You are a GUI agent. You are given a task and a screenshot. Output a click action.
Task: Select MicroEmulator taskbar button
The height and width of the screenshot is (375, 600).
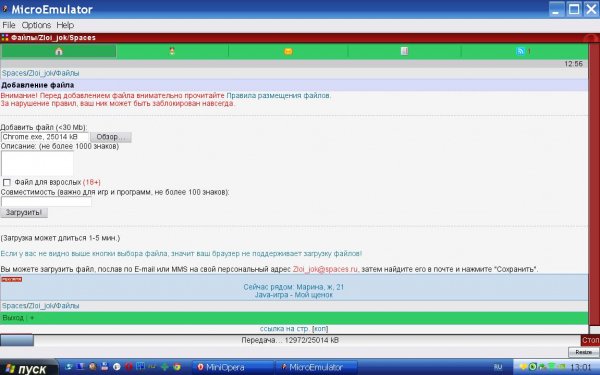(316, 367)
